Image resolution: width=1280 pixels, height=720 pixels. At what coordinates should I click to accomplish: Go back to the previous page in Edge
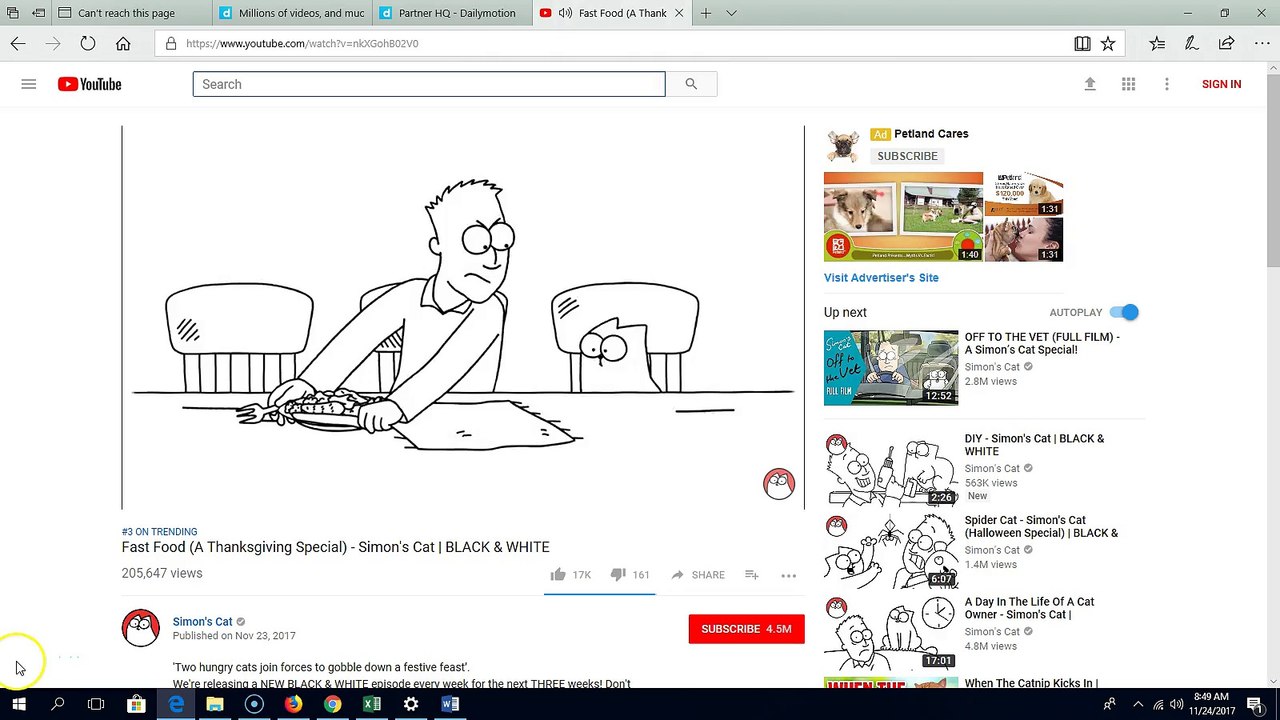point(18,43)
